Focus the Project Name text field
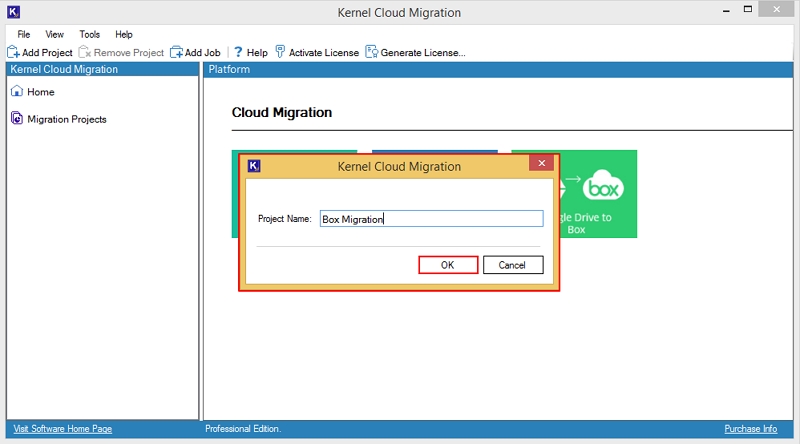Viewport: 800px width, 444px height. click(x=431, y=219)
